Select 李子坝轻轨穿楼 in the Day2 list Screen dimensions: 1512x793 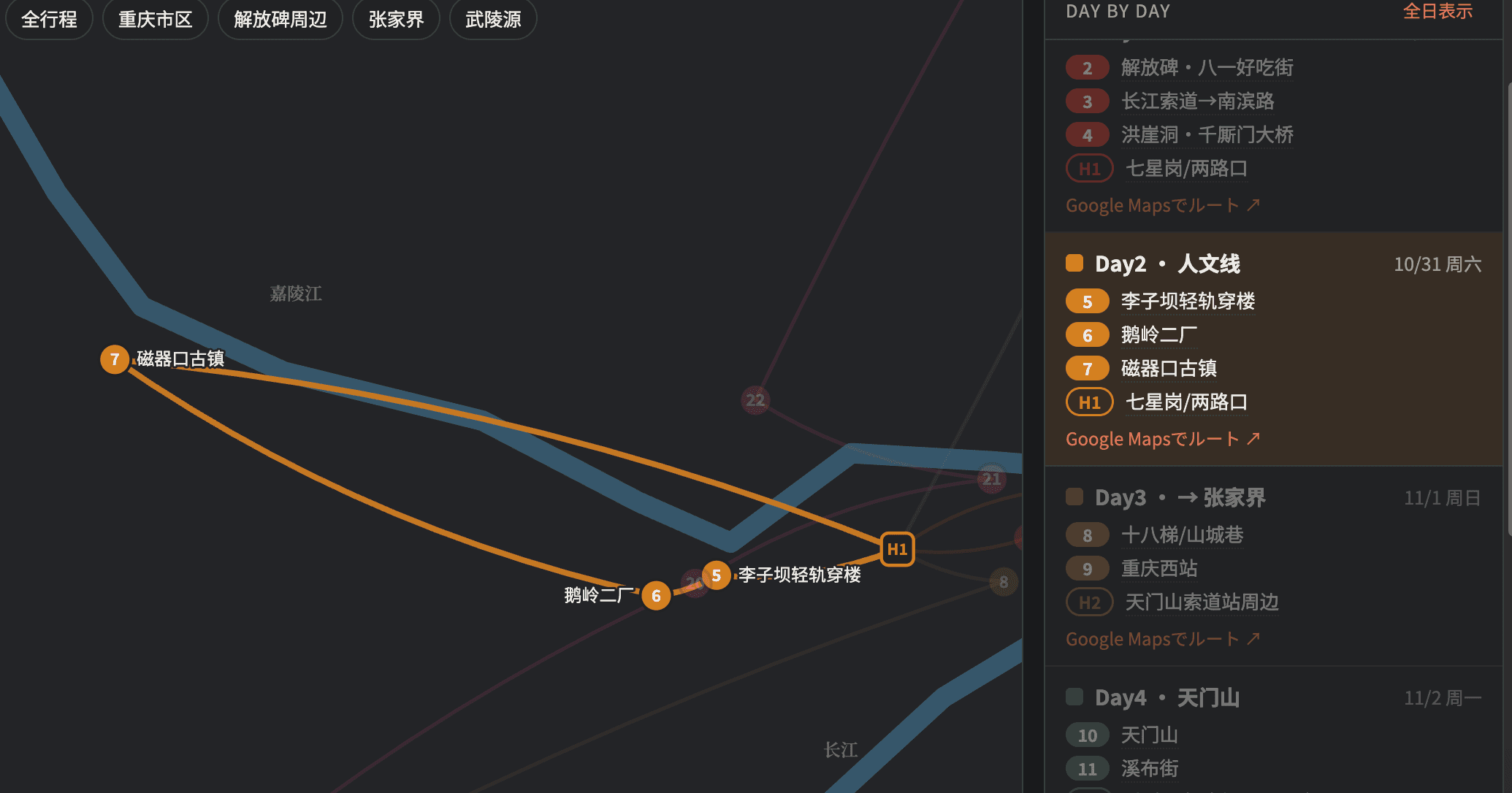click(1188, 301)
